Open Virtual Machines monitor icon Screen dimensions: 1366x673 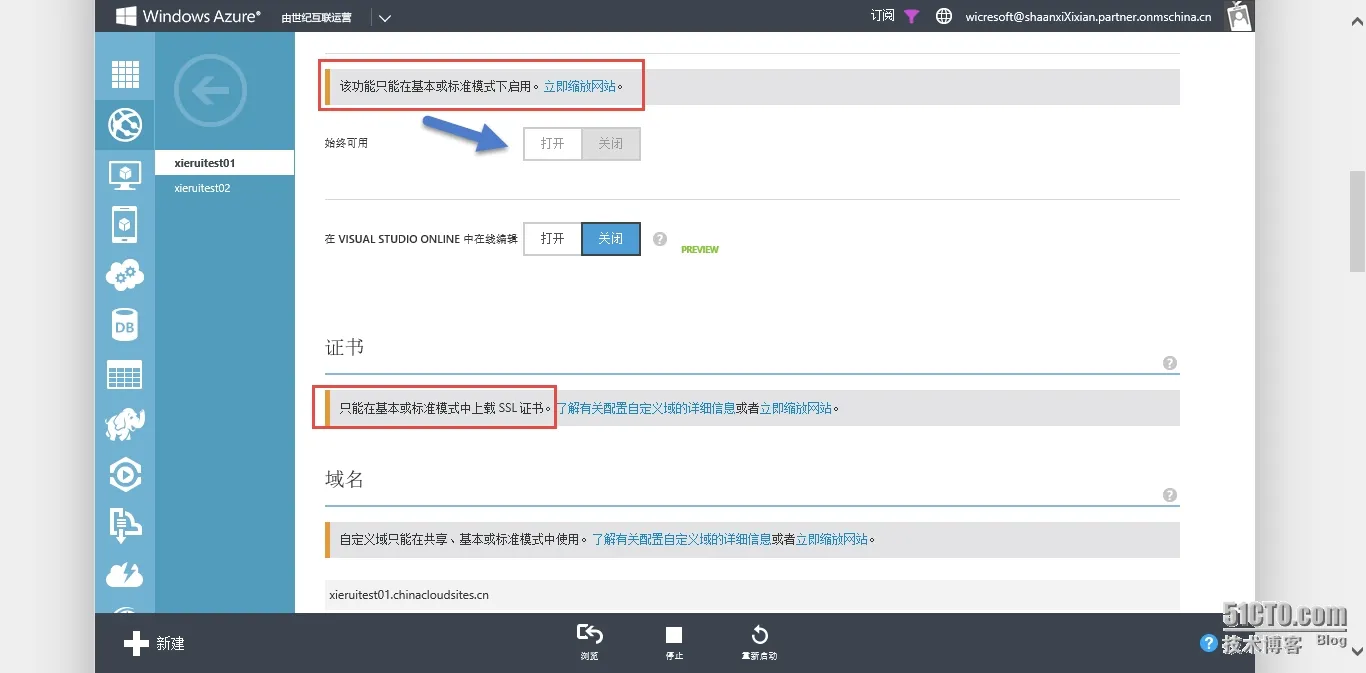coord(125,175)
